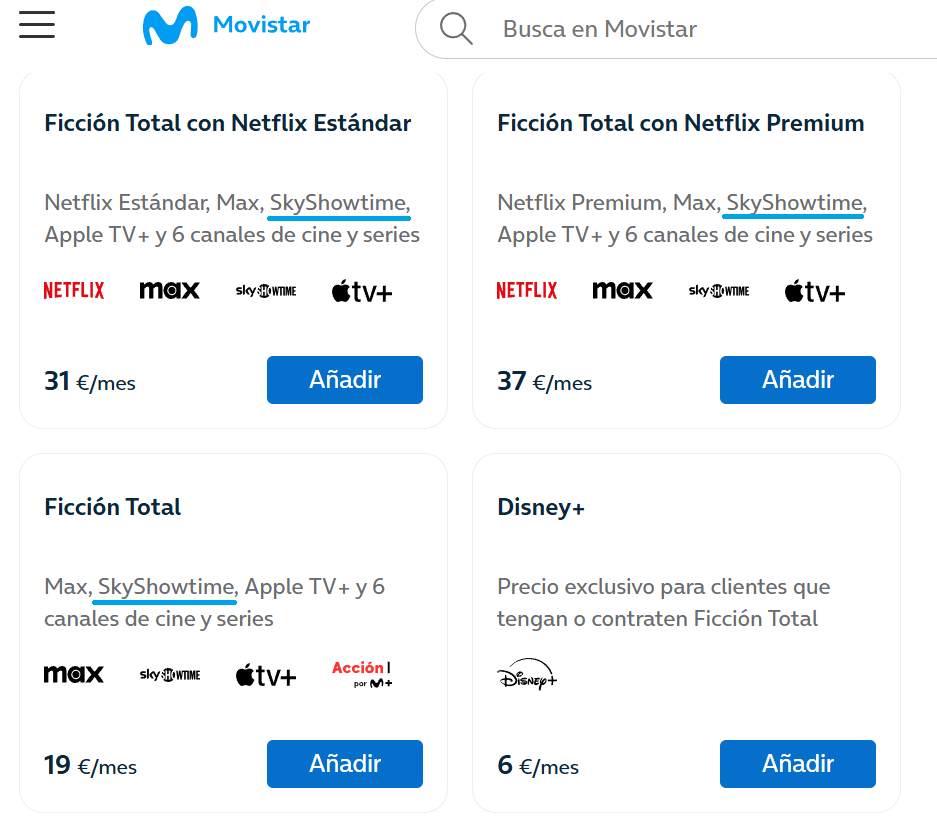The width and height of the screenshot is (937, 828).
Task: Click the Disney+ logo
Action: click(527, 675)
